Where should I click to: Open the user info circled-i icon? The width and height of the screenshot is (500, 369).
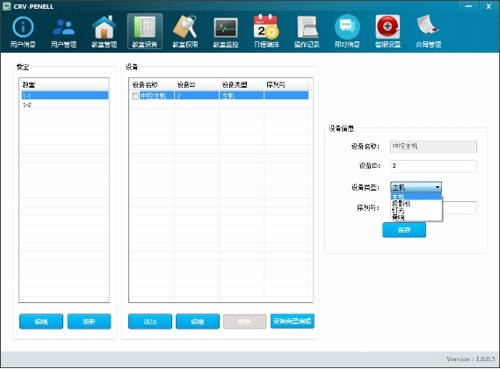tap(23, 27)
